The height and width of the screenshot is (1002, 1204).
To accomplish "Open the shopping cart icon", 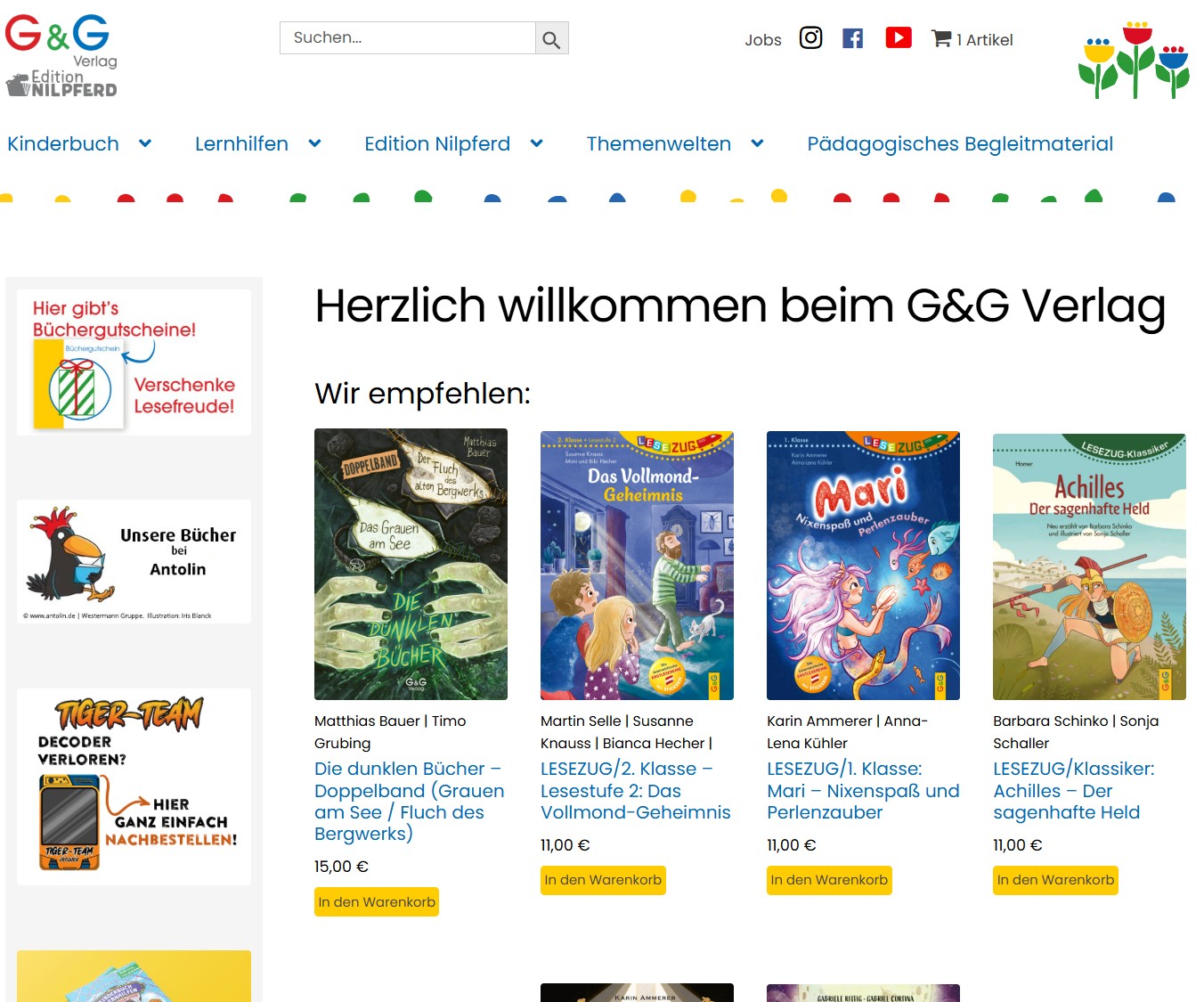I will click(941, 38).
